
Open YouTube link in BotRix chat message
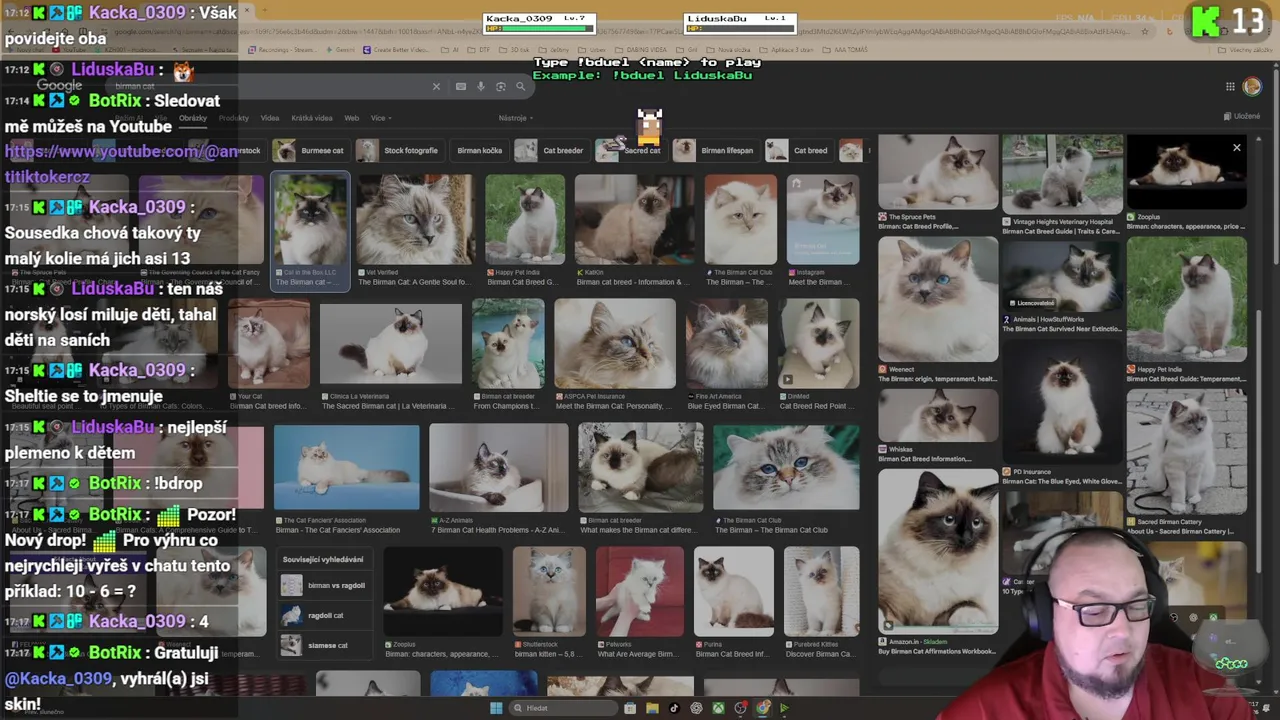[120, 164]
